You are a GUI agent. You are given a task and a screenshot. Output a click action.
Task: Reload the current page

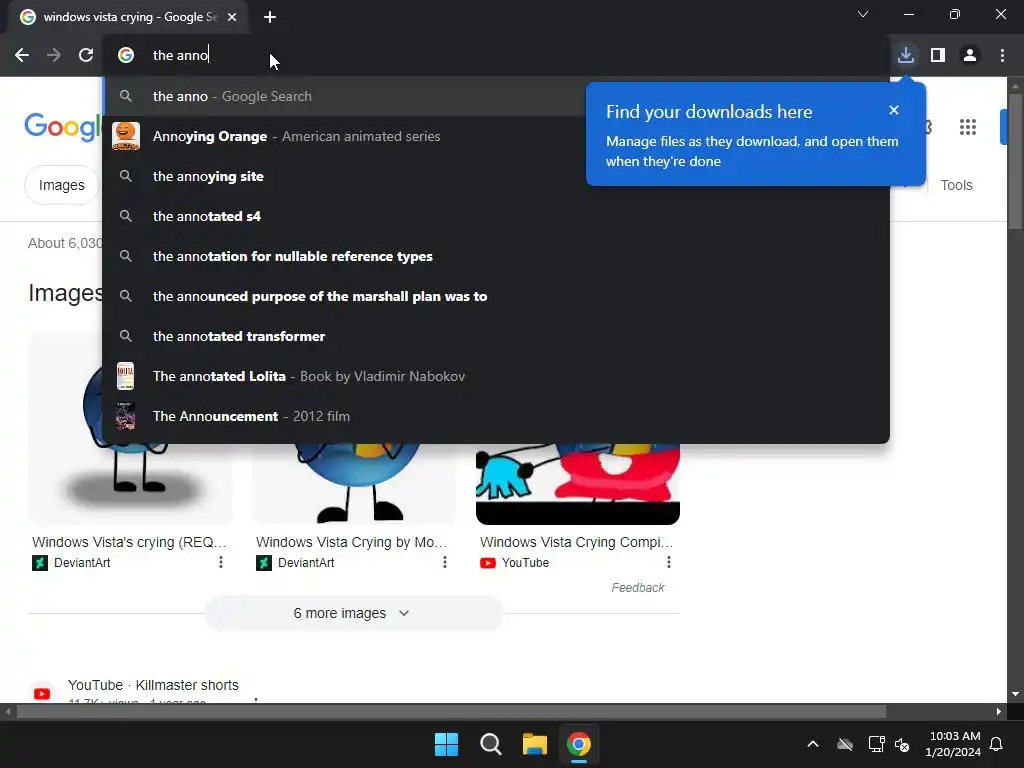pos(86,56)
